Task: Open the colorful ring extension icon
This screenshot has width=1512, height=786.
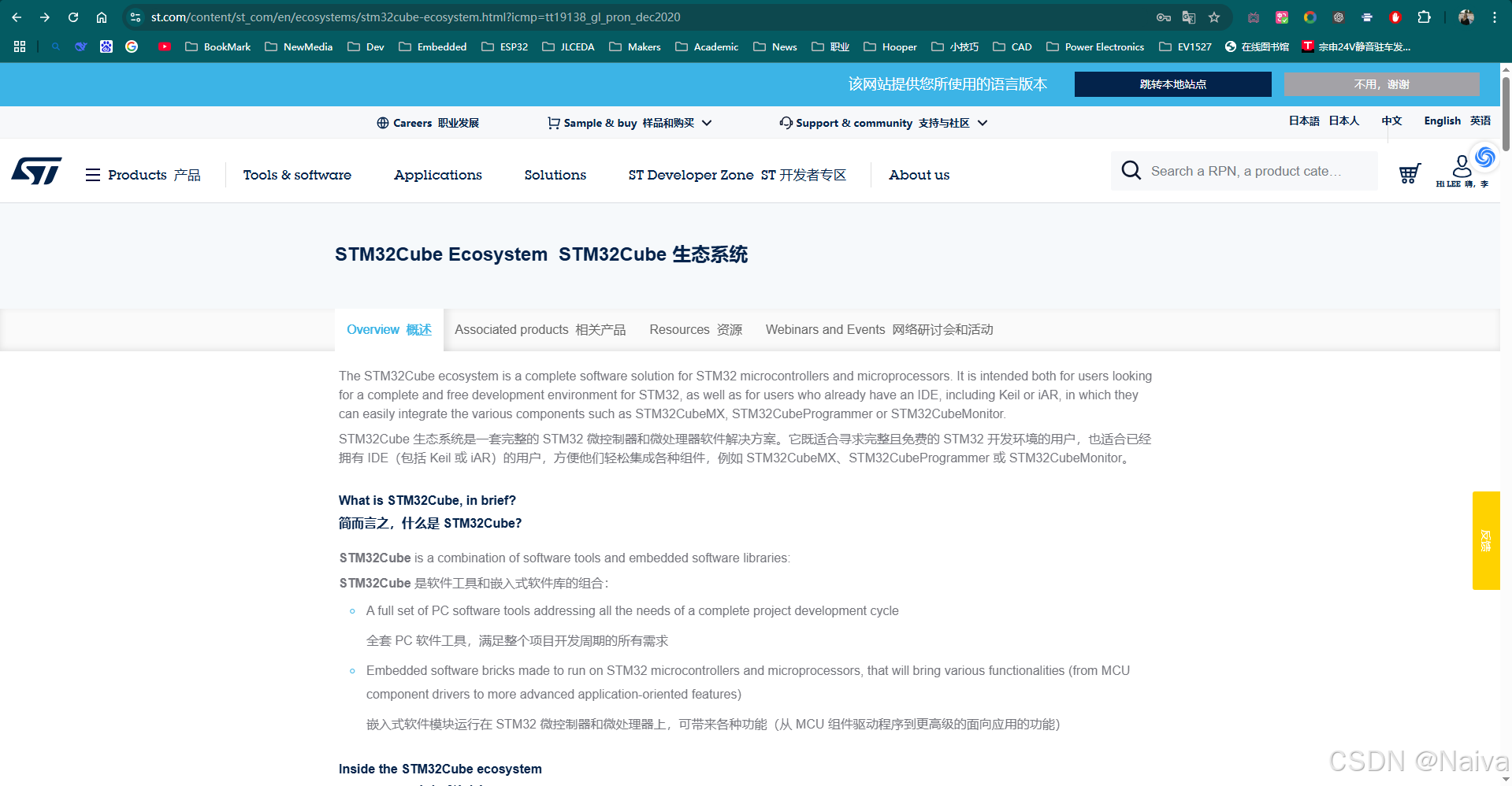Action: pyautogui.click(x=1310, y=17)
